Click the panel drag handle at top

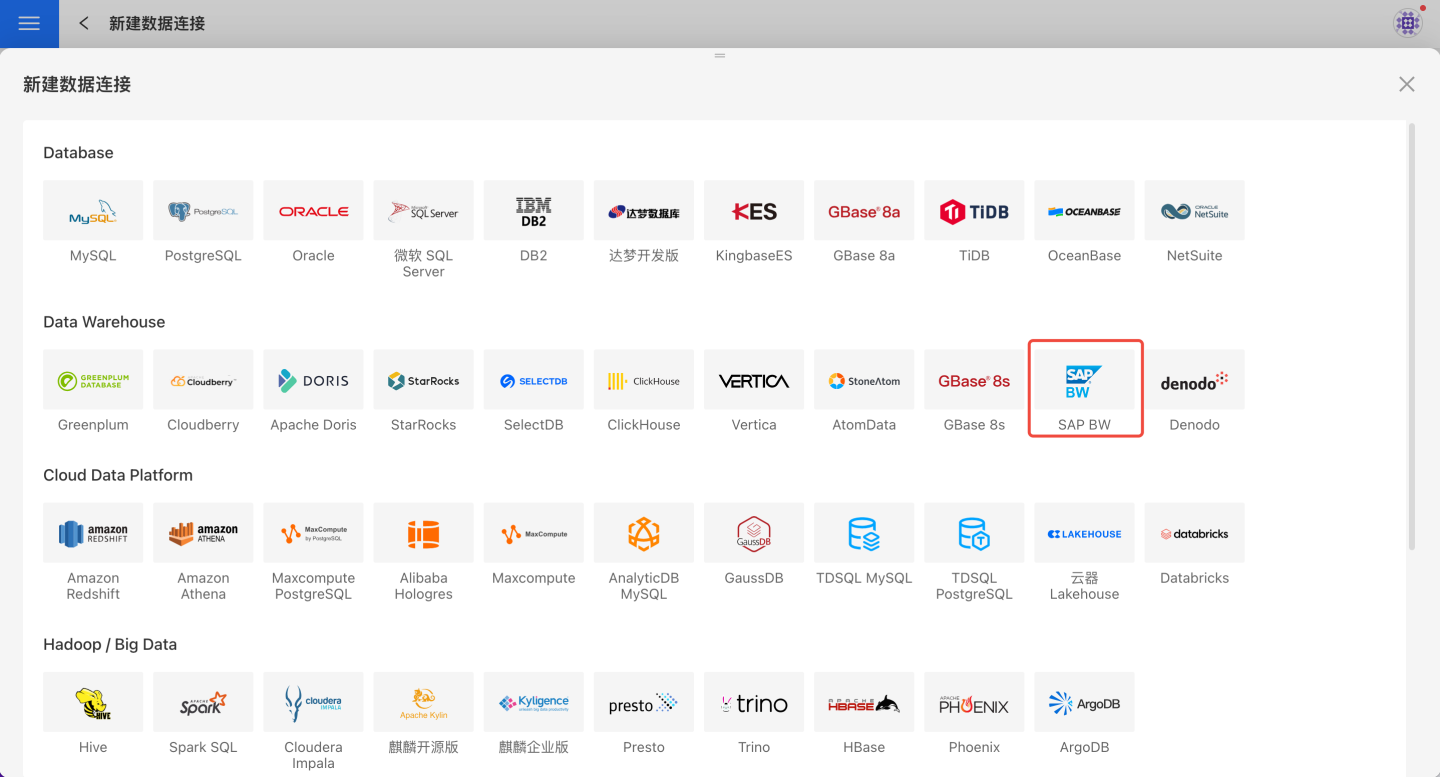(x=719, y=55)
